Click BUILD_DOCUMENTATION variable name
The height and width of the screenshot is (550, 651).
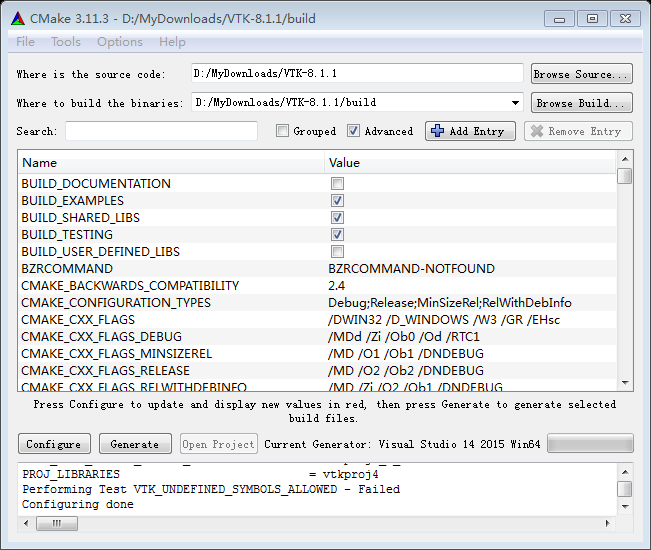point(96,183)
